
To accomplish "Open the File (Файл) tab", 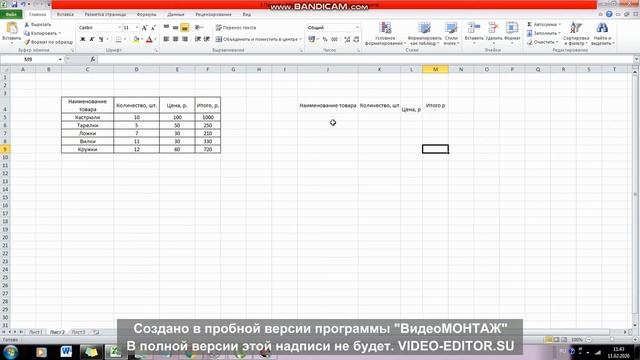I will tap(11, 14).
